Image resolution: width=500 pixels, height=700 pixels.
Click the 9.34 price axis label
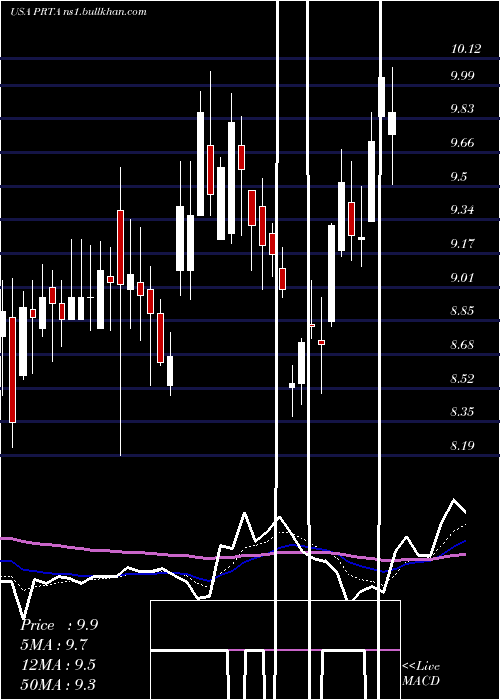coord(462,210)
